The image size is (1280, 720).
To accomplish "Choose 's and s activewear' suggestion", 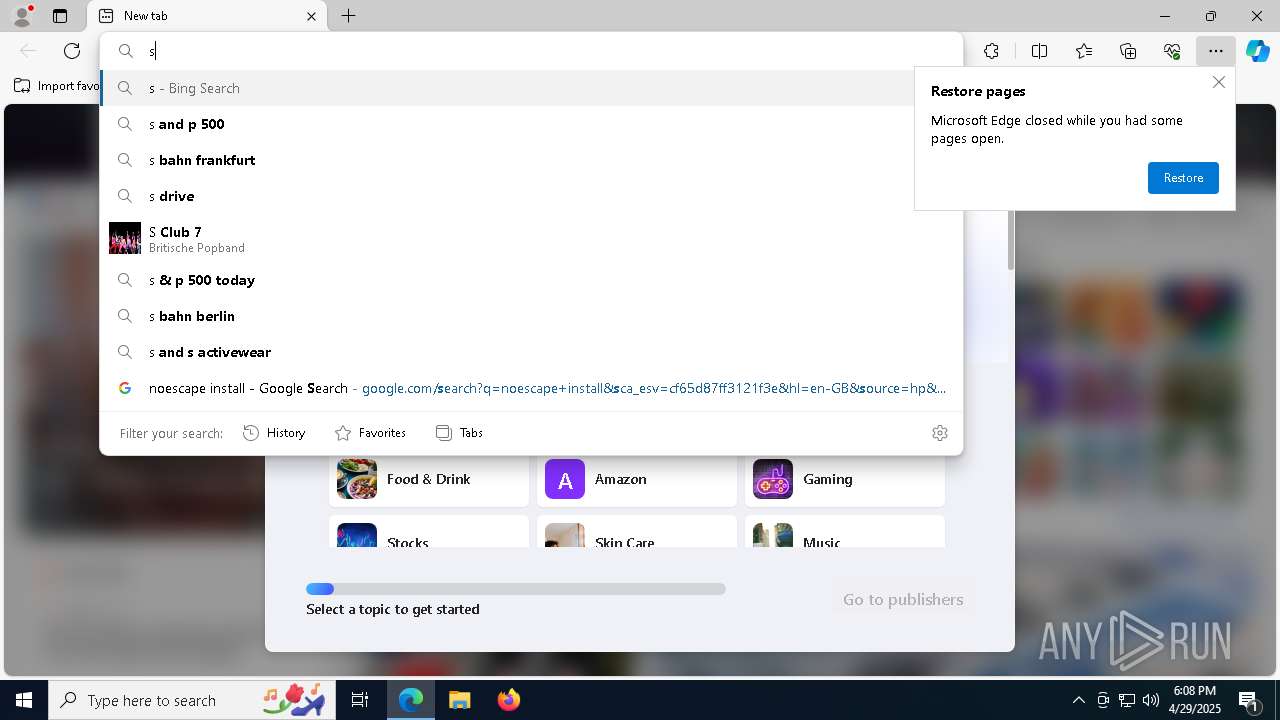I will 531,352.
